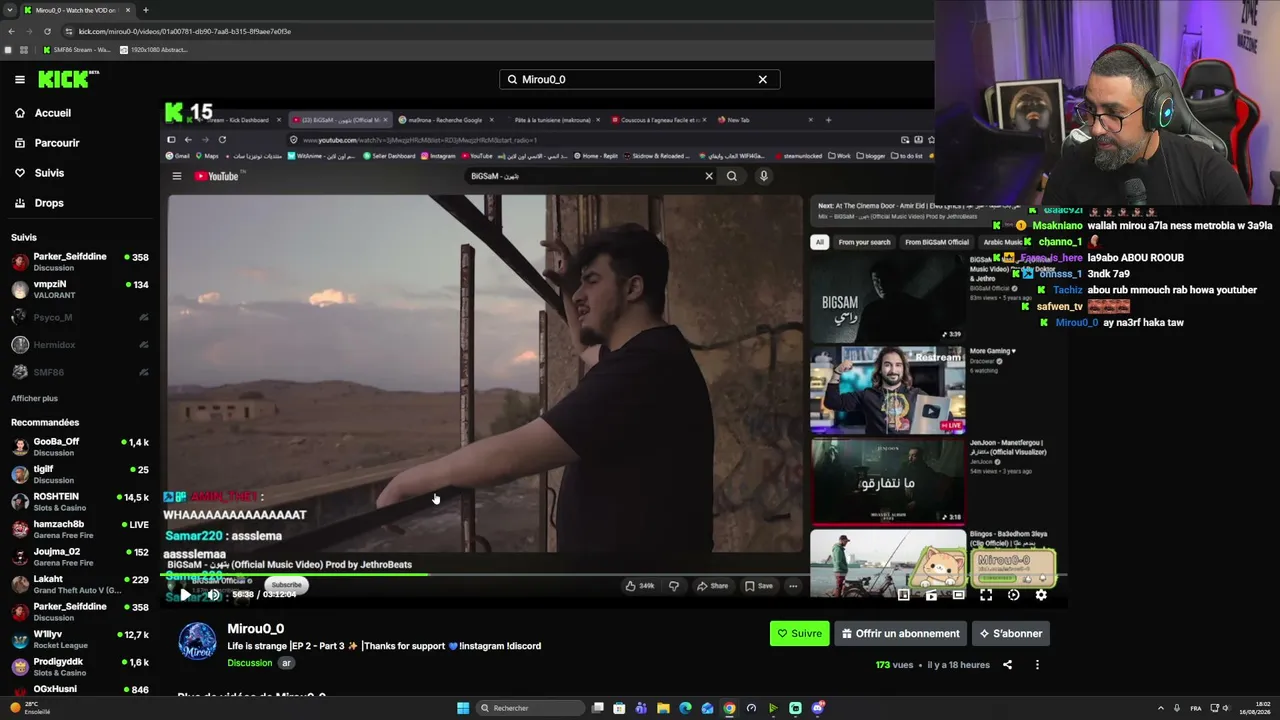This screenshot has width=1280, height=720.
Task: Click the S'abonner button
Action: 1011,633
